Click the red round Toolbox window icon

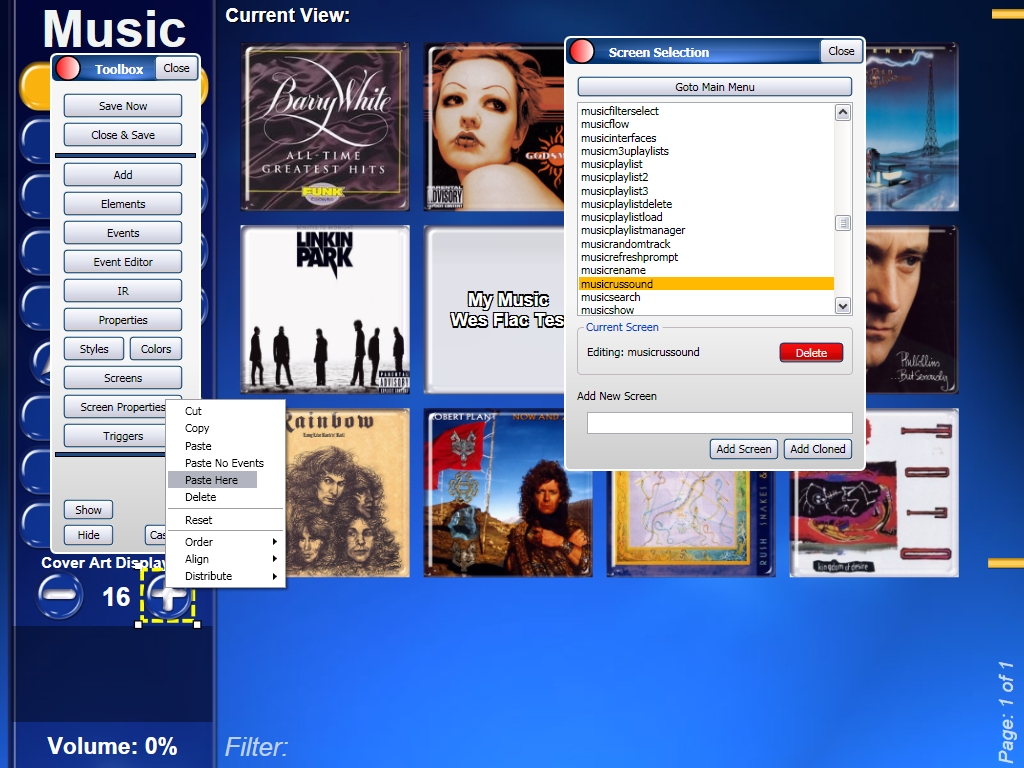pyautogui.click(x=67, y=68)
